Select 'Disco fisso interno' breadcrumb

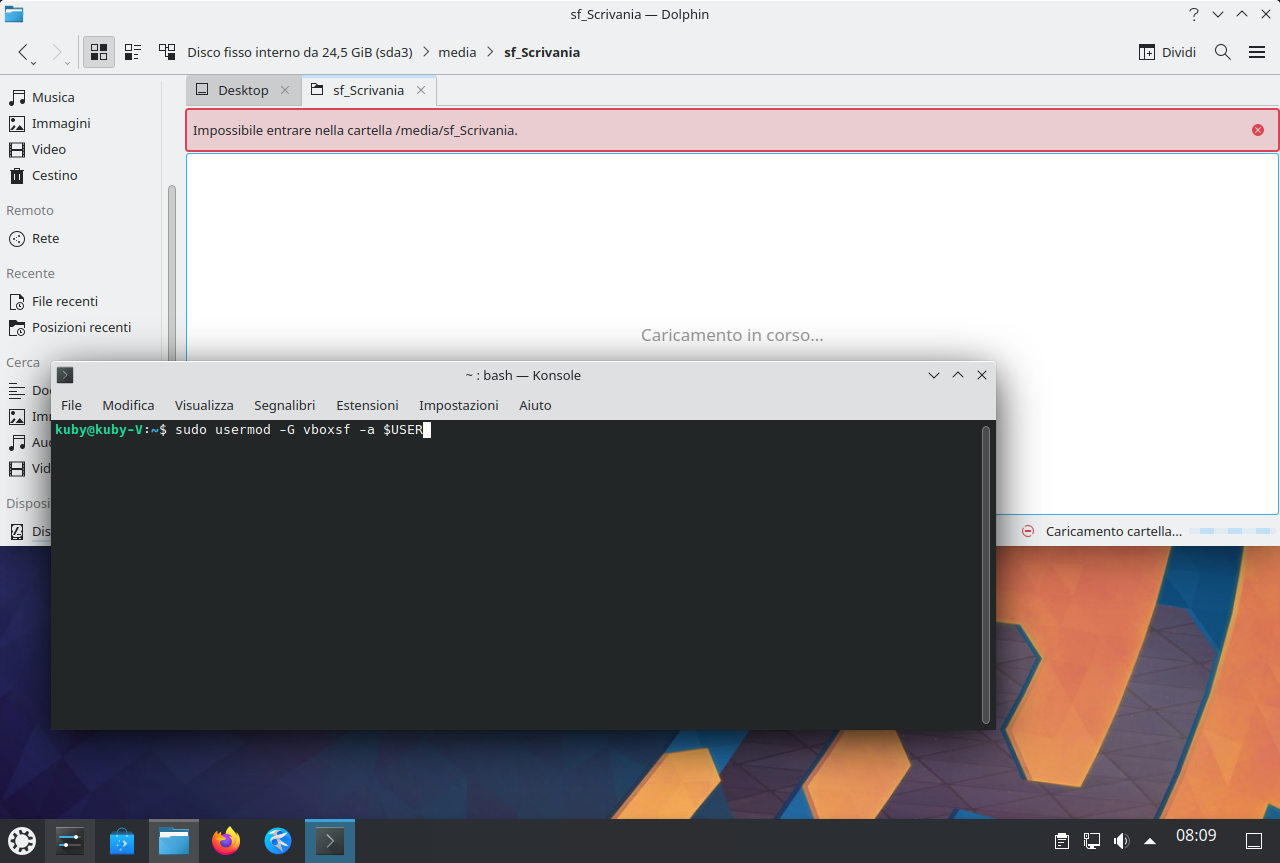[300, 52]
